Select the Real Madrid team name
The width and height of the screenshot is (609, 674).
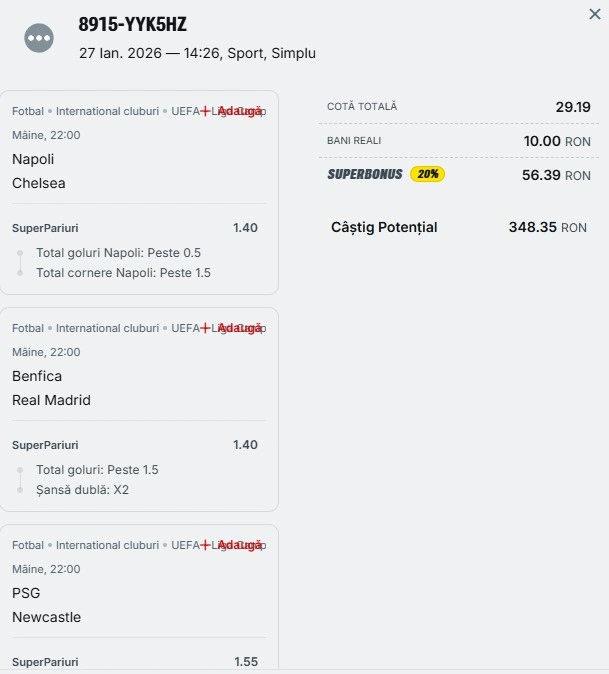coord(51,400)
